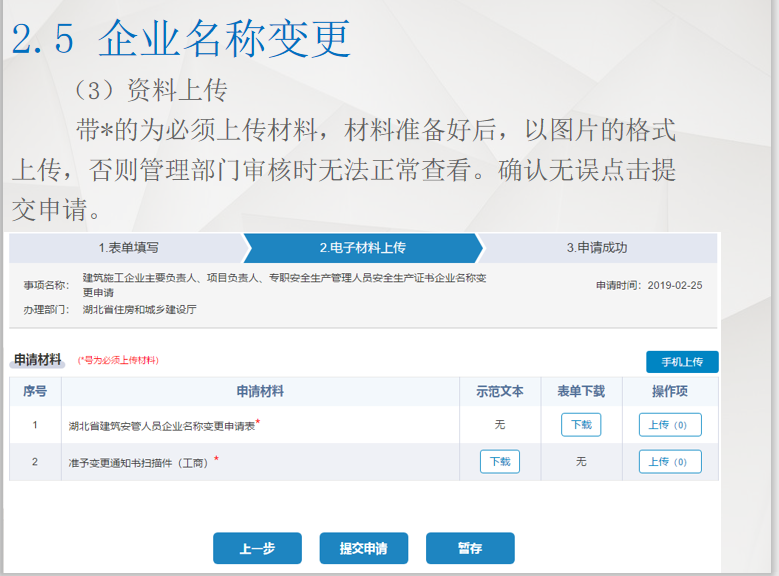Click sequence number 2 cell
This screenshot has height=576, width=779.
coord(35,462)
